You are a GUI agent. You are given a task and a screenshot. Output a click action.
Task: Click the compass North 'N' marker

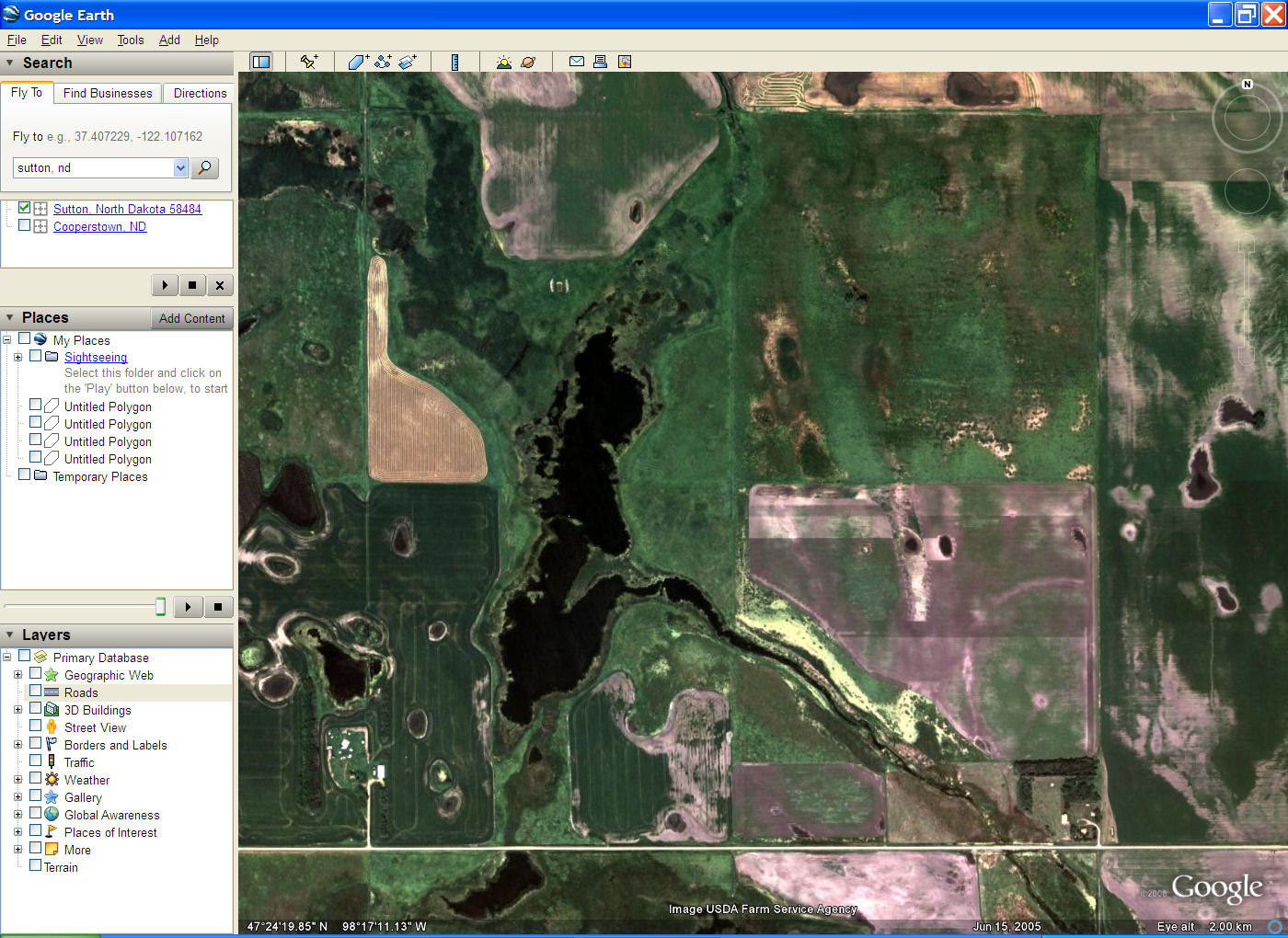pos(1248,84)
